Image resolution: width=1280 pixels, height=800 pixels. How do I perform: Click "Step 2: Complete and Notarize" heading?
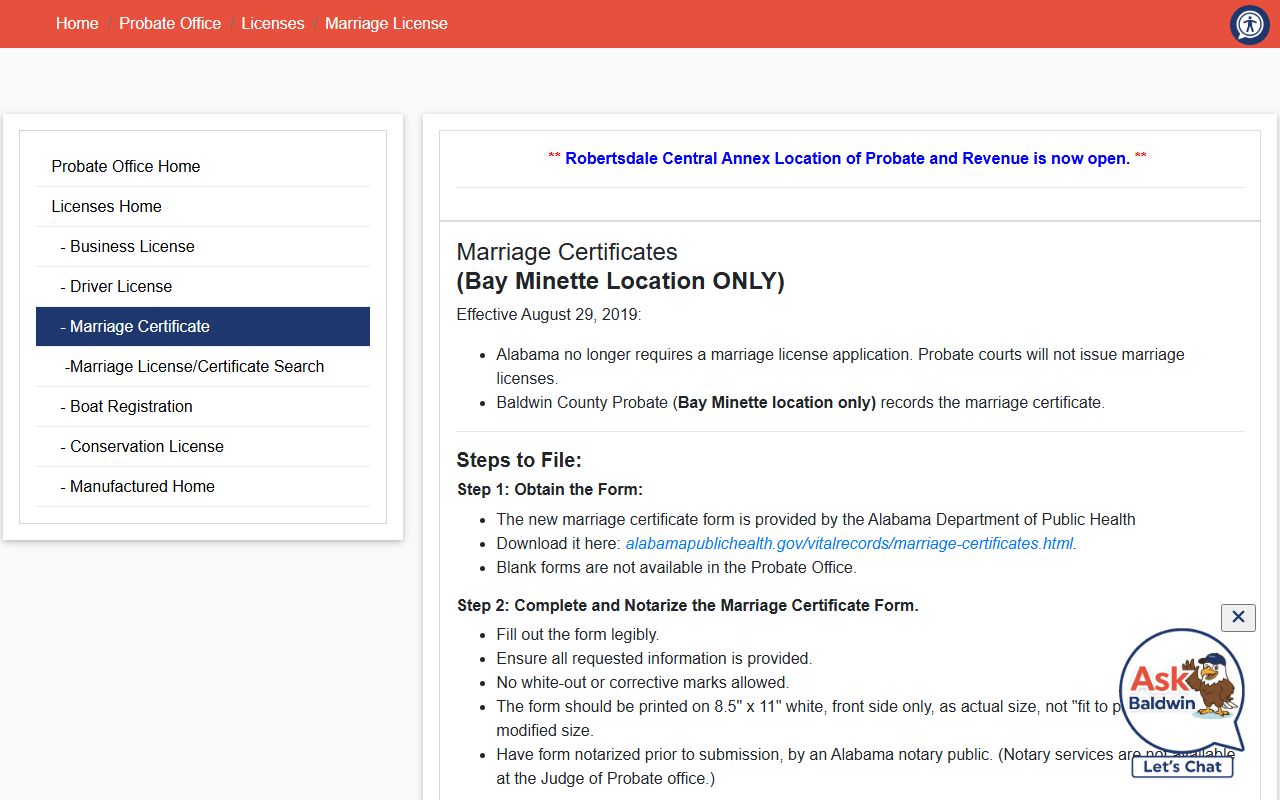point(688,605)
